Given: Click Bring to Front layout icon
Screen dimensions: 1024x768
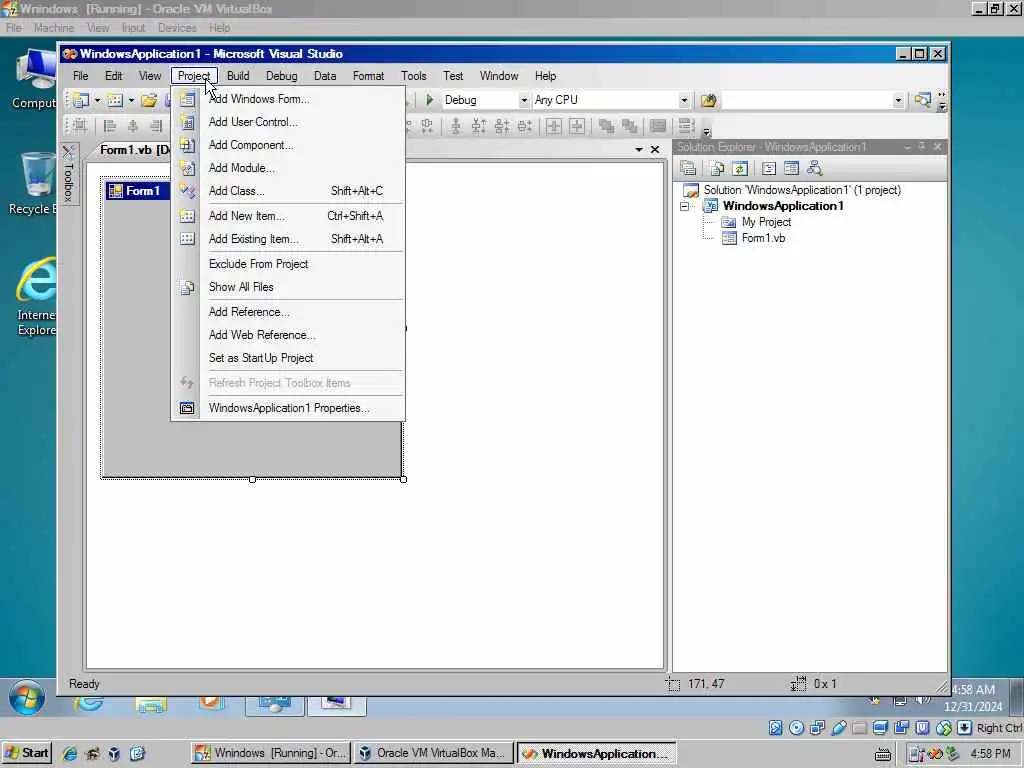Looking at the screenshot, I should [x=606, y=126].
